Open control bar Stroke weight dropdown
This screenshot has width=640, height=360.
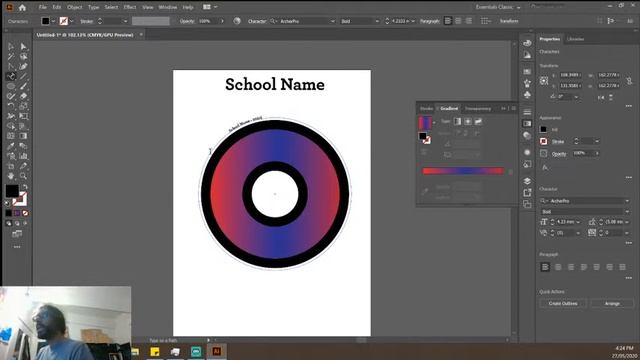click(x=125, y=21)
